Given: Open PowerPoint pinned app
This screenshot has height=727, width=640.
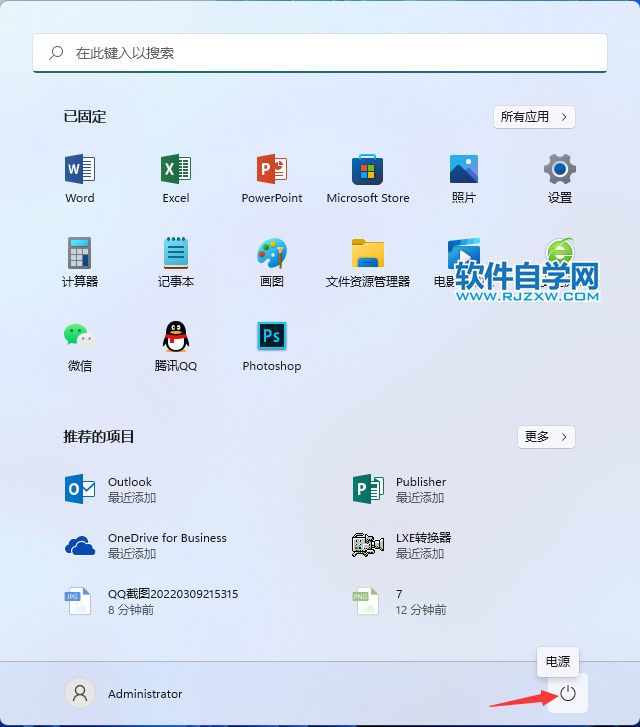Looking at the screenshot, I should click(x=272, y=179).
